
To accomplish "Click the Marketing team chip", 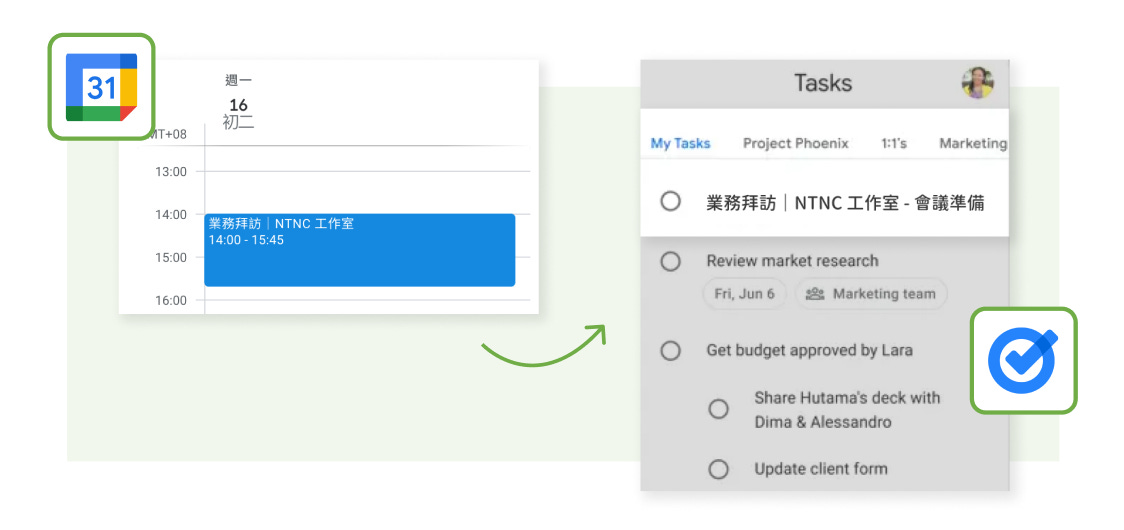I will [871, 294].
